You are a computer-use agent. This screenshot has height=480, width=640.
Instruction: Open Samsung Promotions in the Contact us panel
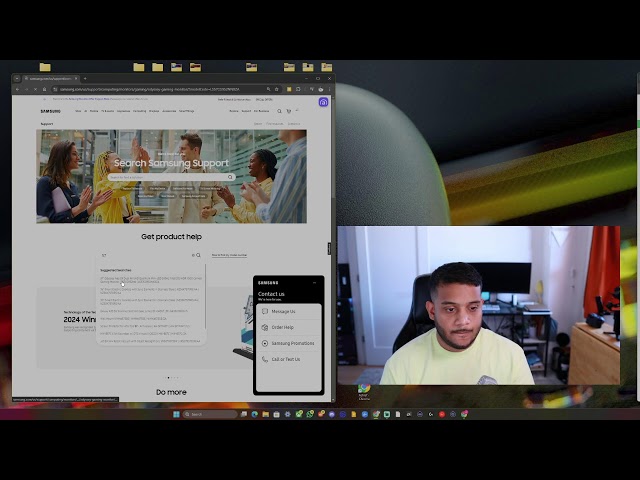pos(289,343)
